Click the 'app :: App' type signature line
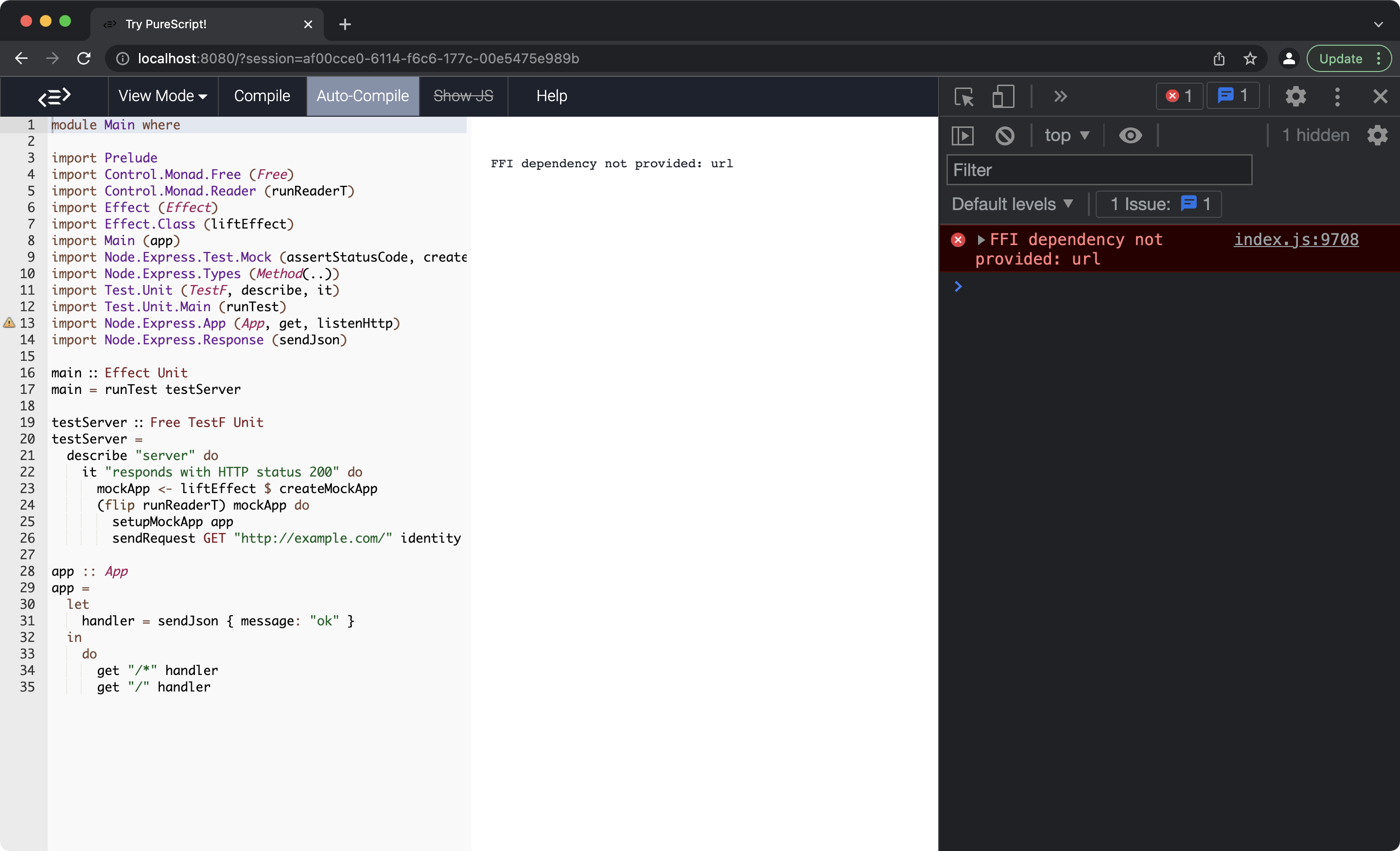The height and width of the screenshot is (851, 1400). pyautogui.click(x=90, y=571)
